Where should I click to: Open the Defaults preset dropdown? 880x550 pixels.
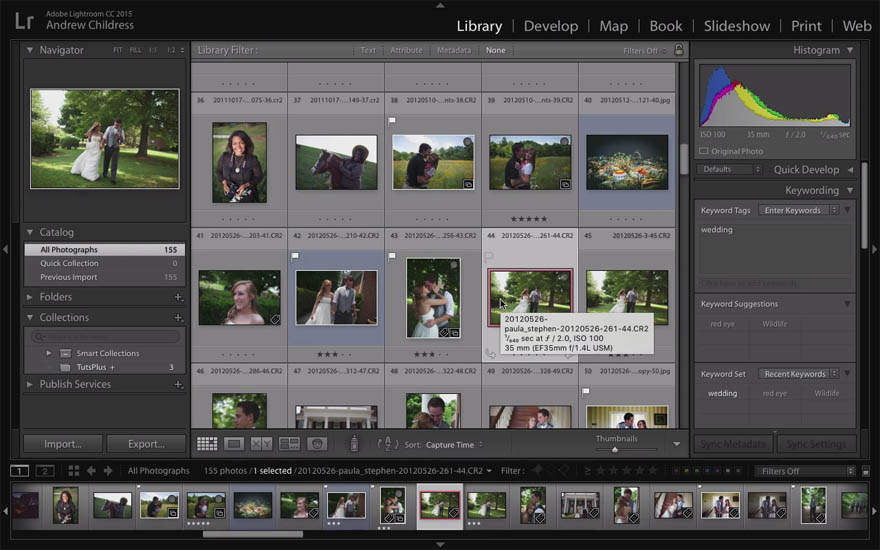pyautogui.click(x=729, y=169)
